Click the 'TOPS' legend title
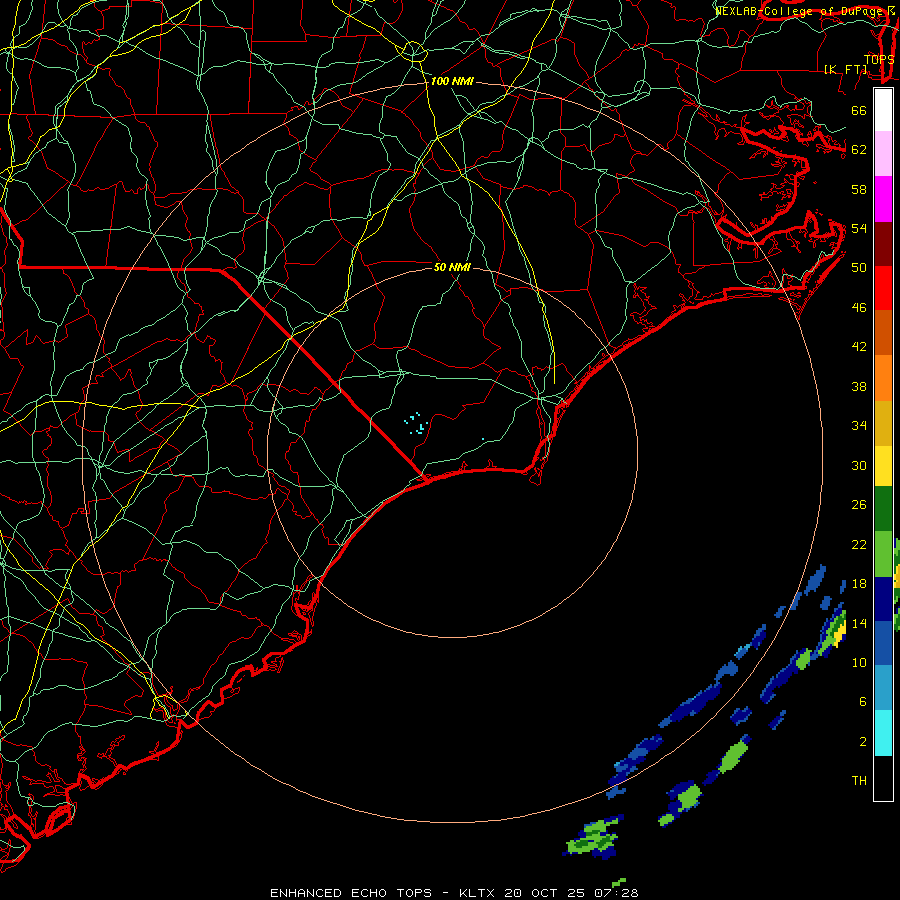This screenshot has height=900, width=900. [879, 59]
